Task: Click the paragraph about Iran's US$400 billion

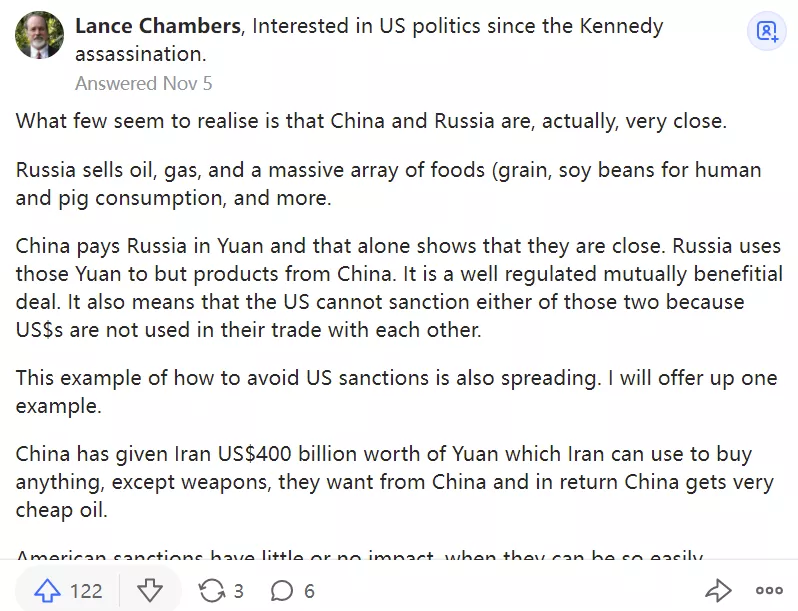Action: click(x=394, y=482)
